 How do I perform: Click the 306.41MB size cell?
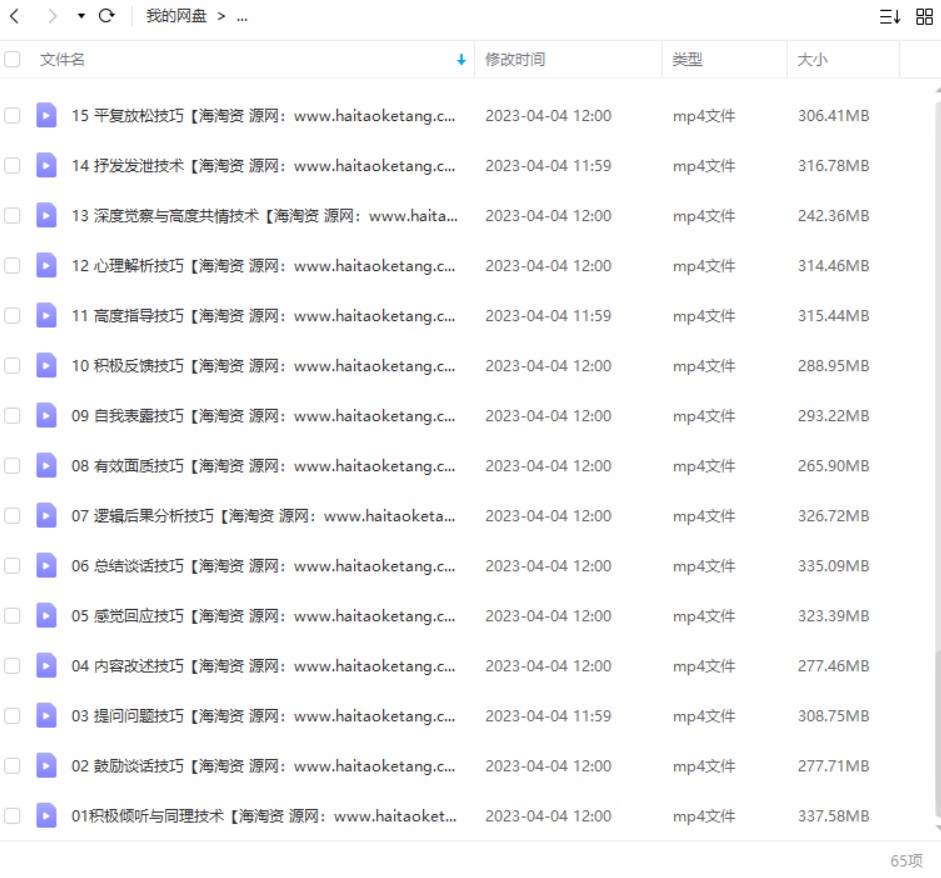[x=833, y=115]
